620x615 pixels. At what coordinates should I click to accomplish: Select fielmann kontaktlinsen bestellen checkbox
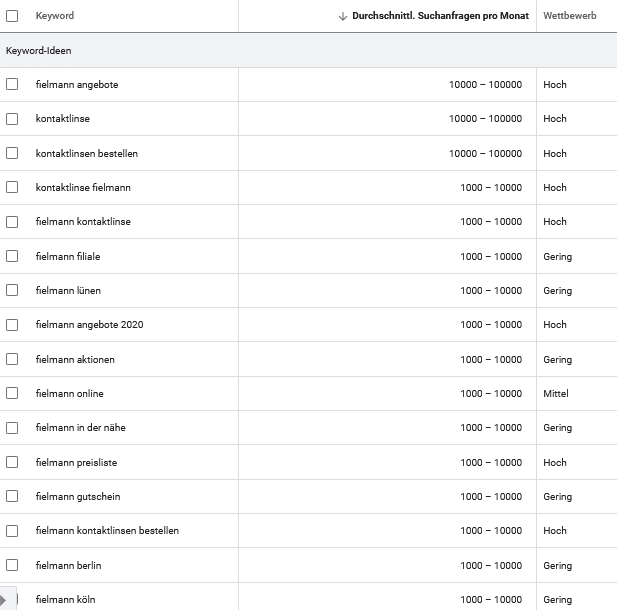pyautogui.click(x=12, y=531)
